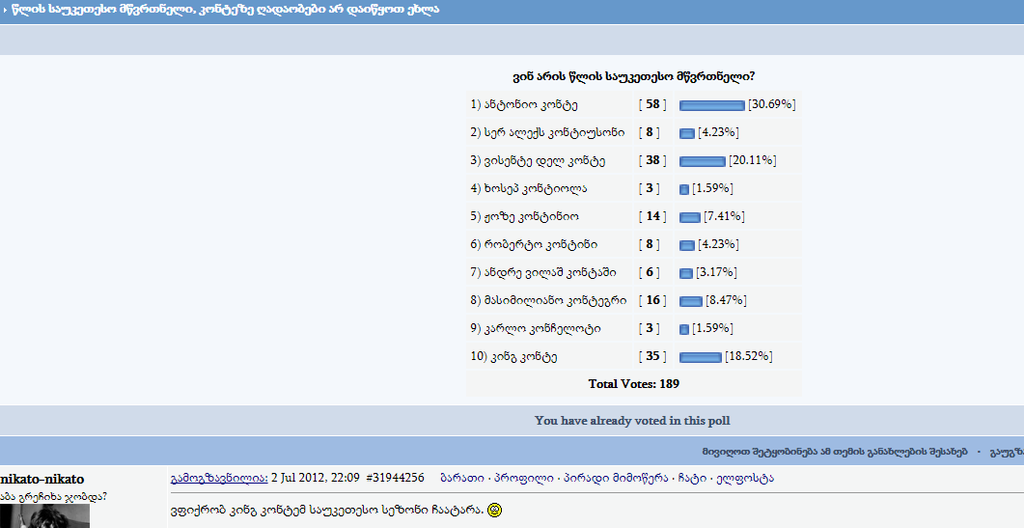Open ელფოსტა link in post header

pyautogui.click(x=745, y=478)
